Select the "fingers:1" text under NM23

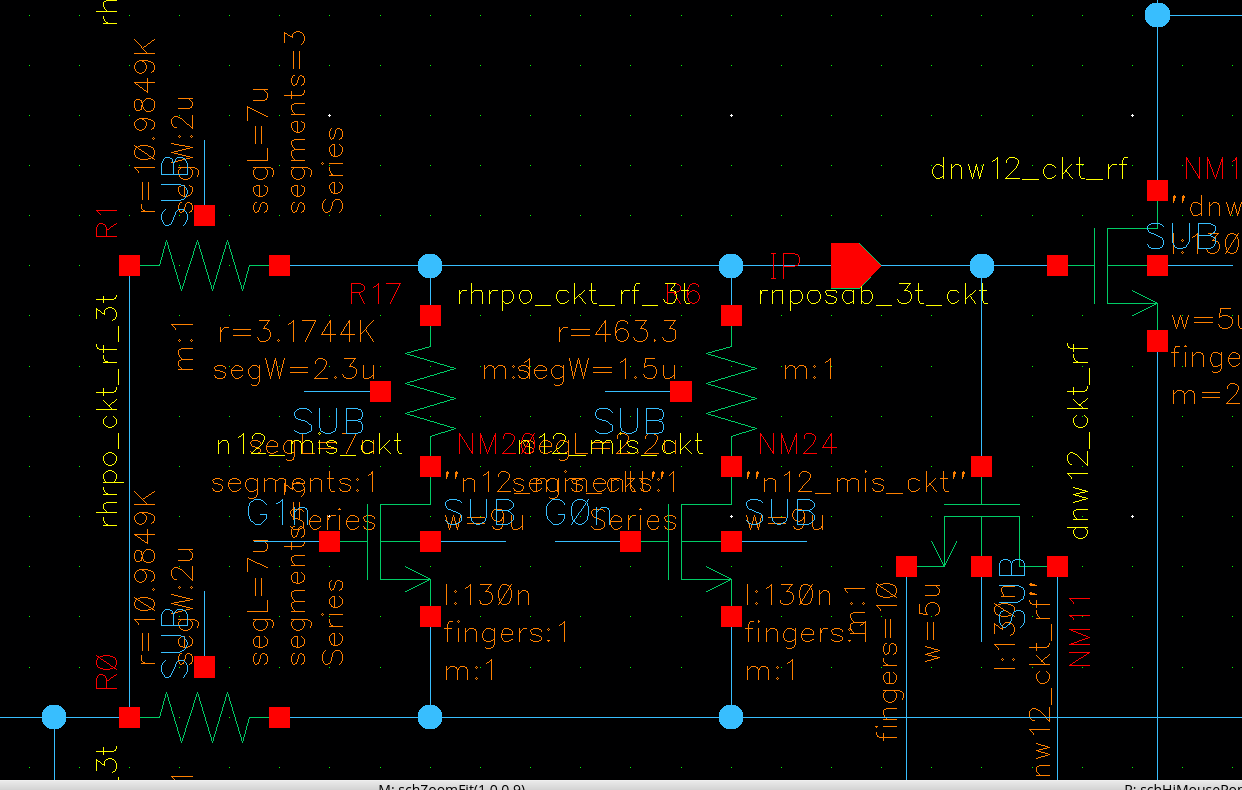coord(506,633)
